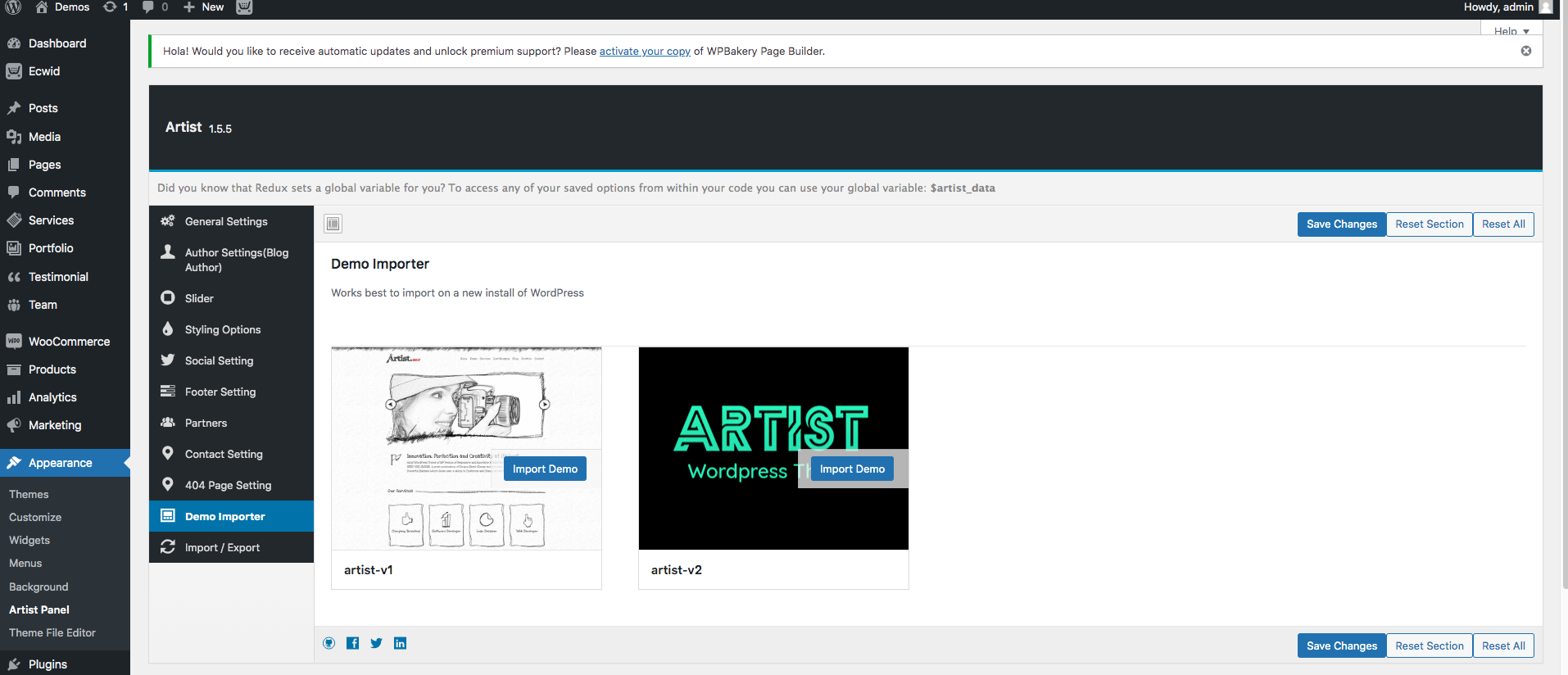Open Theme File Editor
Screen dimensions: 1568x675
click(x=52, y=632)
